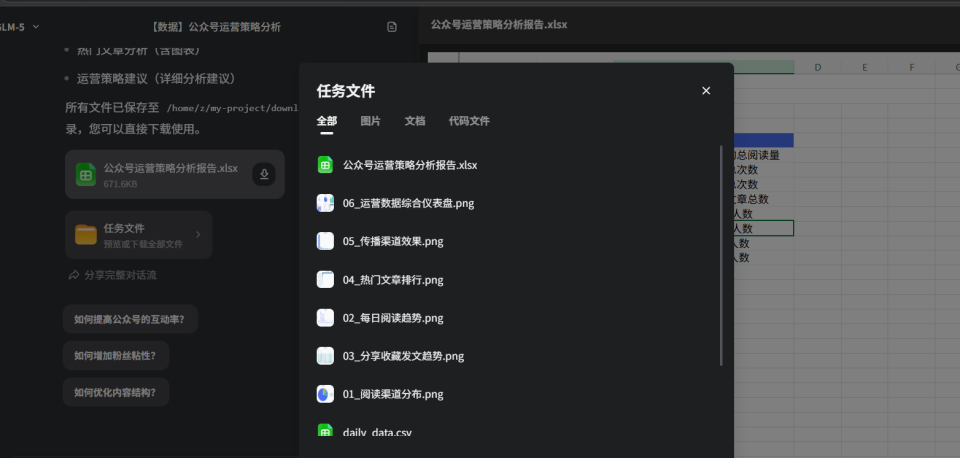960x458 pixels.
Task: Open the model selector dropdown arrow
Action: coord(36,26)
